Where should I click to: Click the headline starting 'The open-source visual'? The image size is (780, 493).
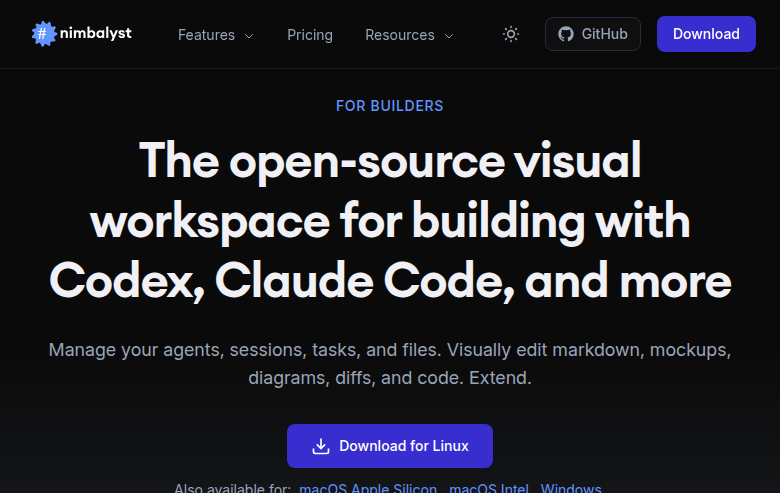tap(390, 220)
